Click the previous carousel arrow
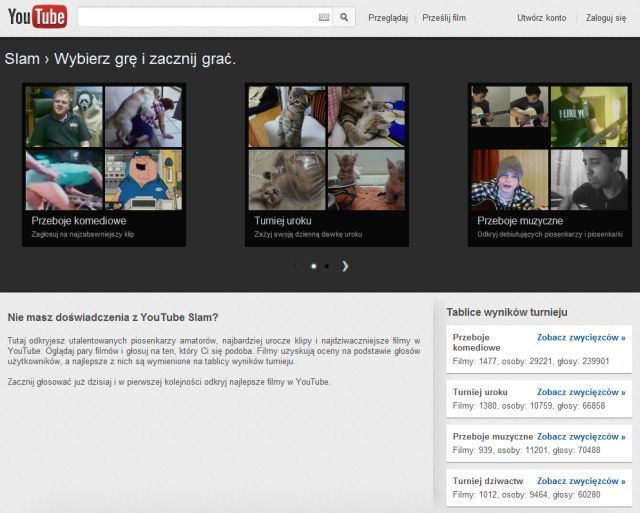The image size is (640, 513). click(x=294, y=266)
